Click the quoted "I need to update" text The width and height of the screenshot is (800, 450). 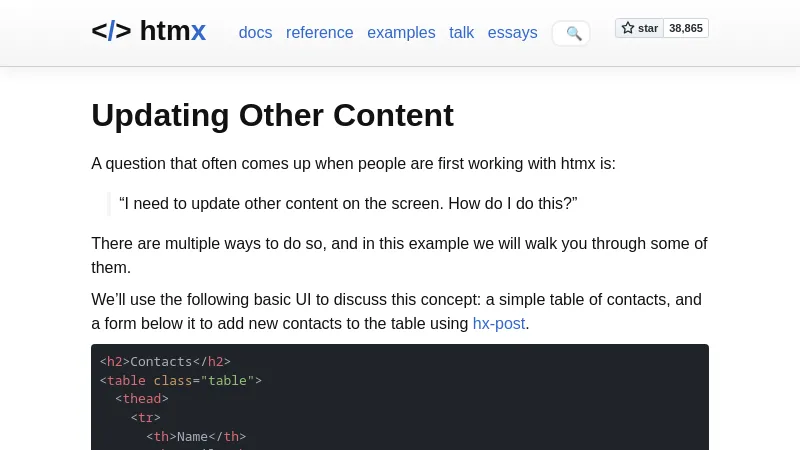coord(348,203)
